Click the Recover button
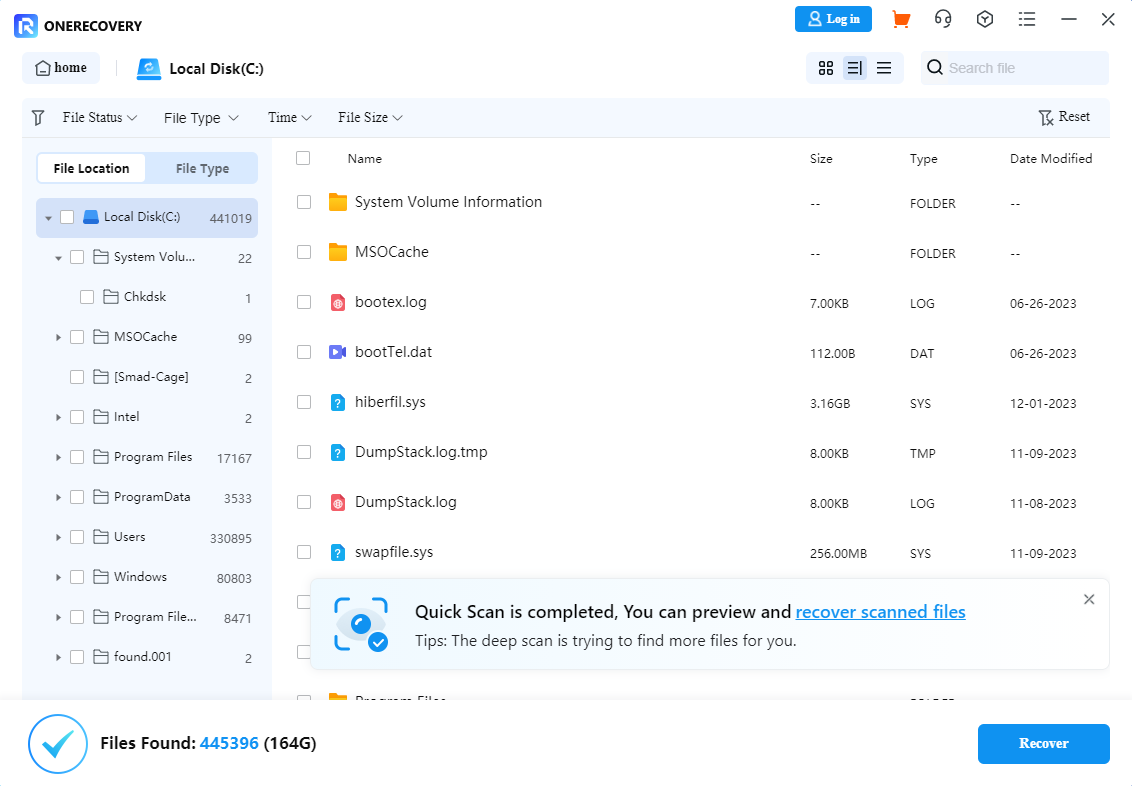 point(1043,744)
